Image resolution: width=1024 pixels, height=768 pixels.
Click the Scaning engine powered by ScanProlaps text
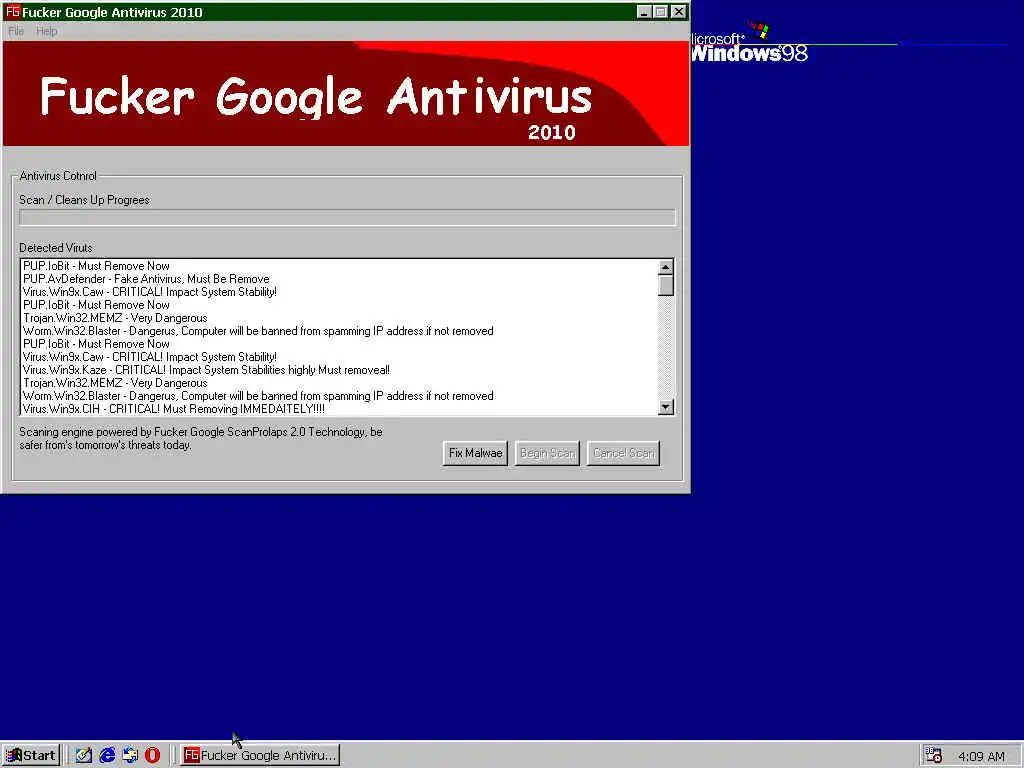point(201,438)
